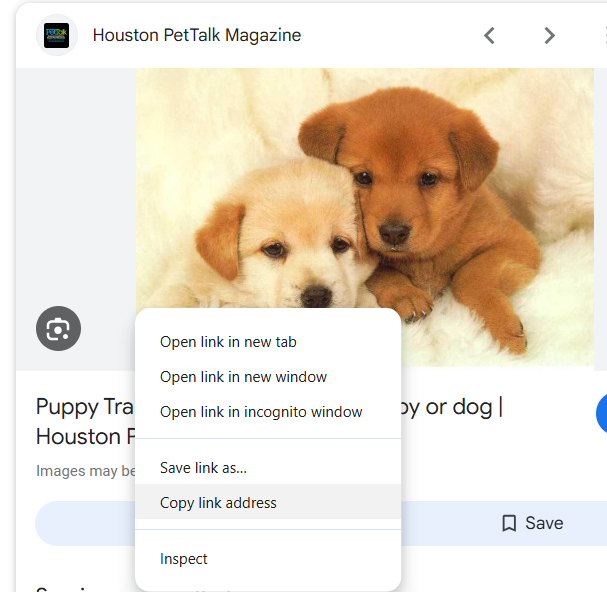The image size is (607, 592).
Task: Go to the previous image arrow
Action: 489,36
